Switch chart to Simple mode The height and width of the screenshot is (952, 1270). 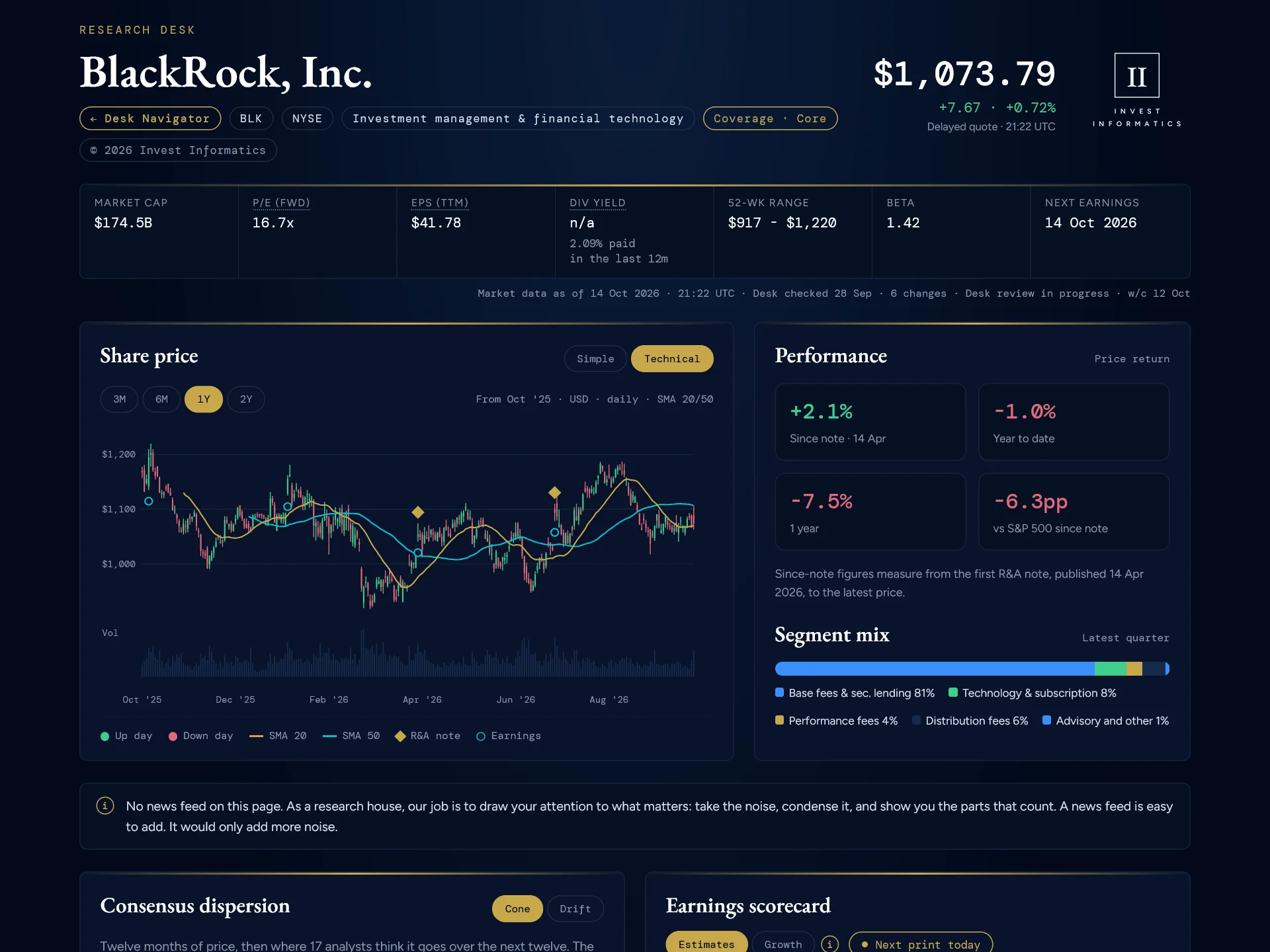[595, 358]
